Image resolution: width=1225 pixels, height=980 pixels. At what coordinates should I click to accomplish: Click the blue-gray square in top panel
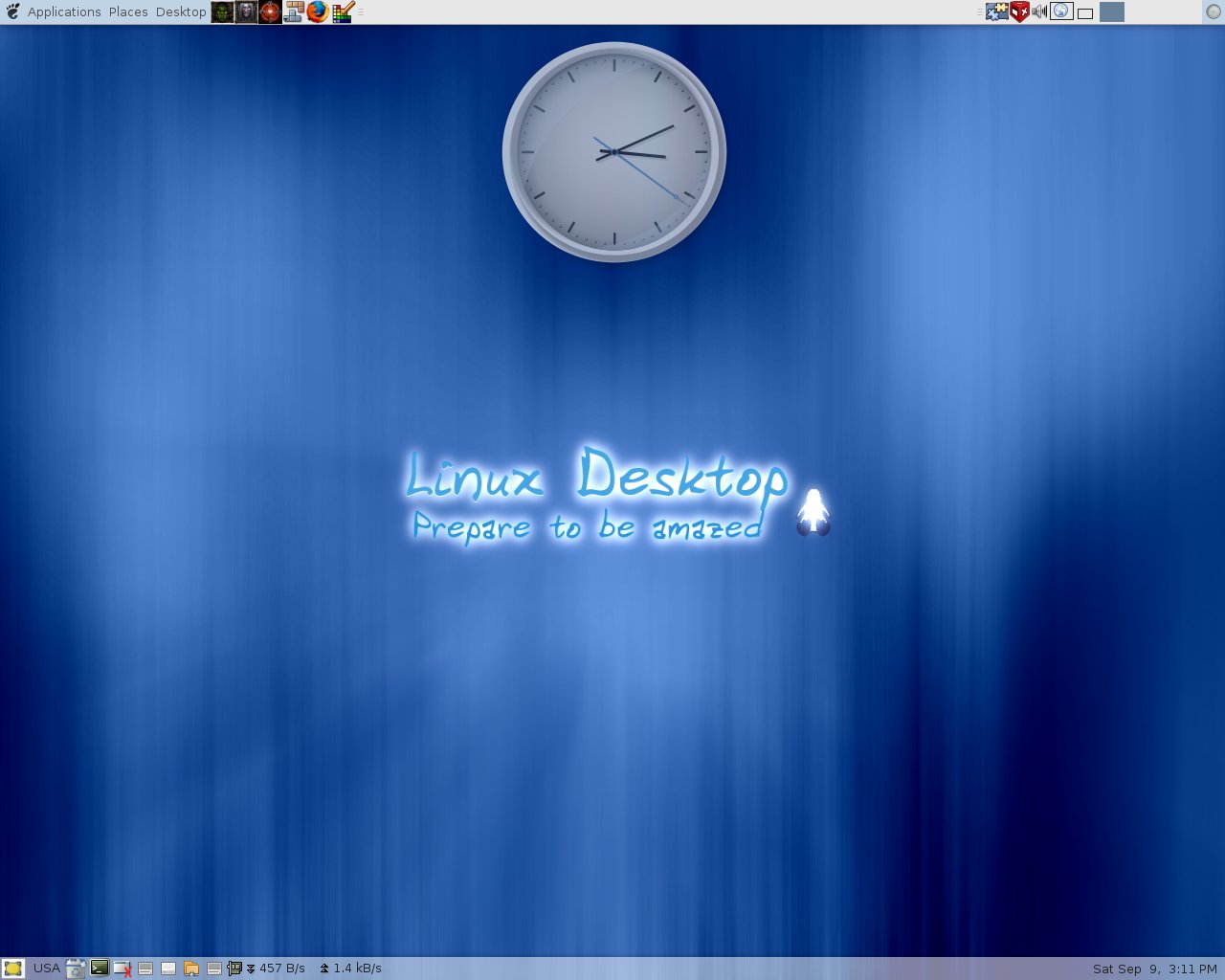pos(1111,11)
